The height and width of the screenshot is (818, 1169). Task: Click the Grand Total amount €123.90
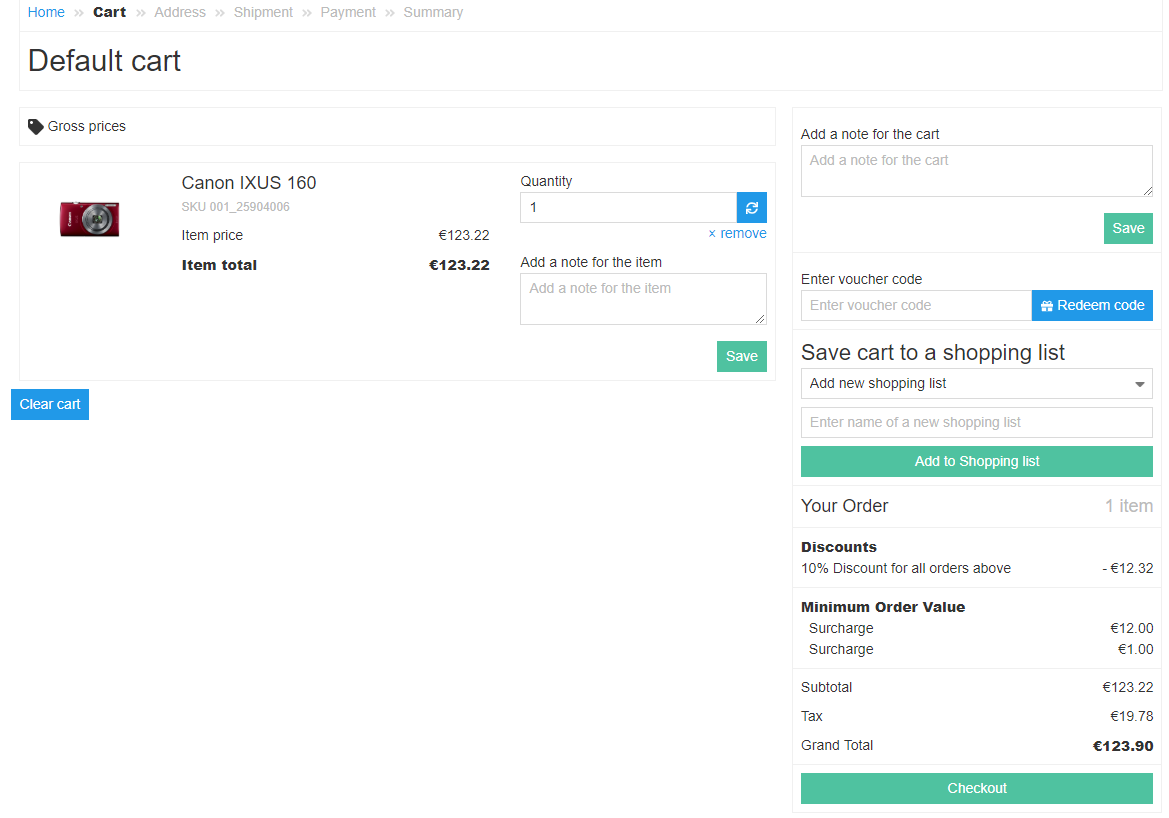[x=1123, y=746]
